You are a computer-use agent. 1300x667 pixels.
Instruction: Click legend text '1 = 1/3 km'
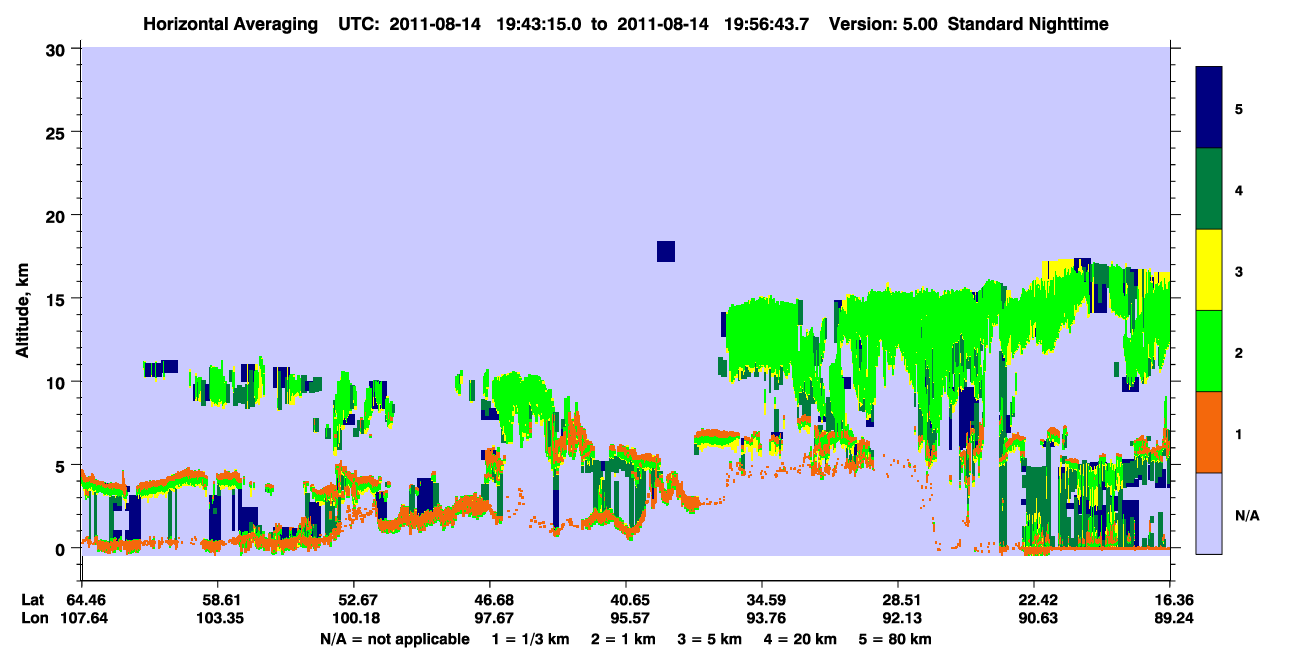(x=531, y=638)
